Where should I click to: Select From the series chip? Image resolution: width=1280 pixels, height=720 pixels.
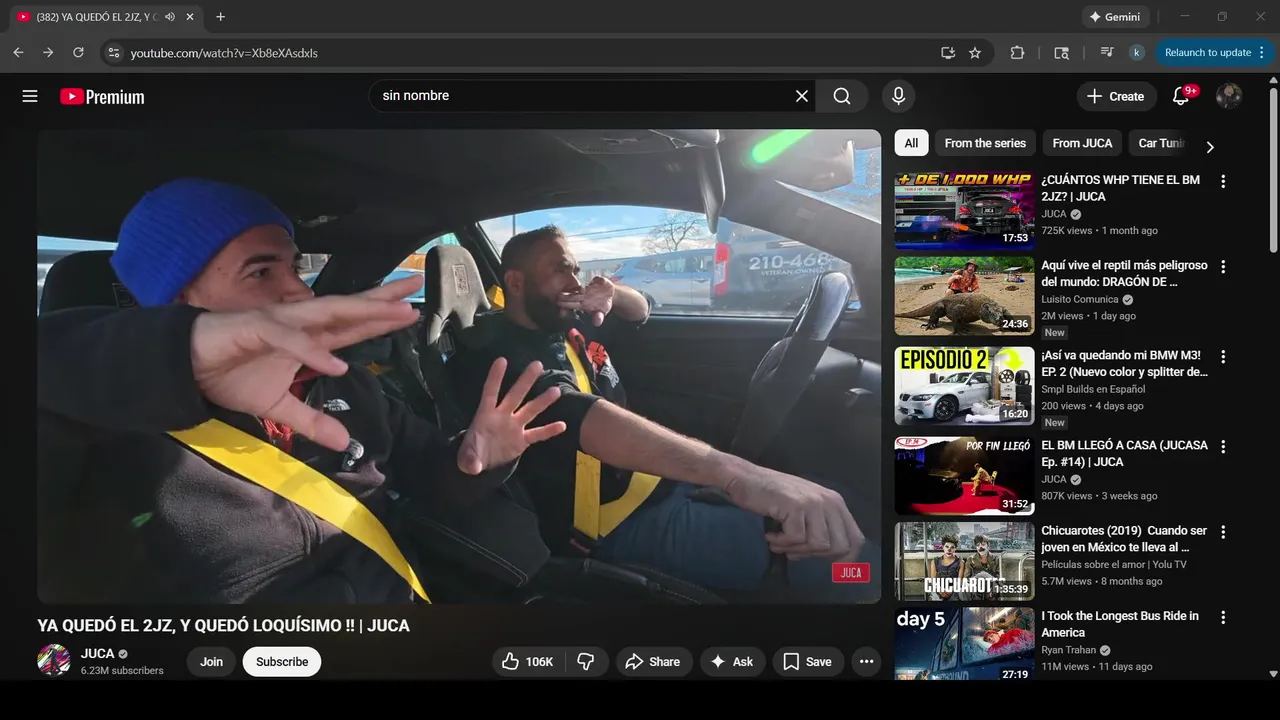pyautogui.click(x=985, y=143)
